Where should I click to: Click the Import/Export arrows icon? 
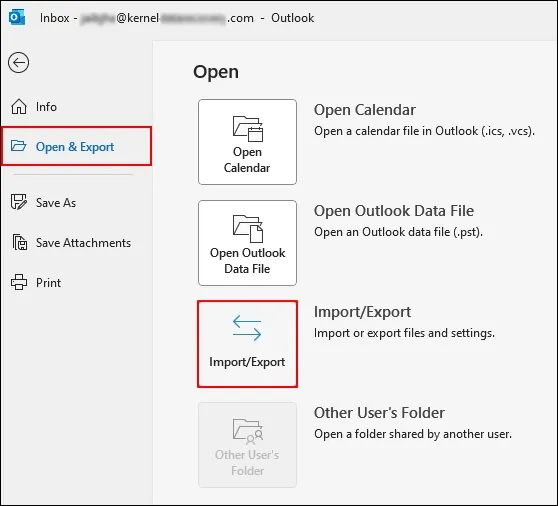pos(247,328)
